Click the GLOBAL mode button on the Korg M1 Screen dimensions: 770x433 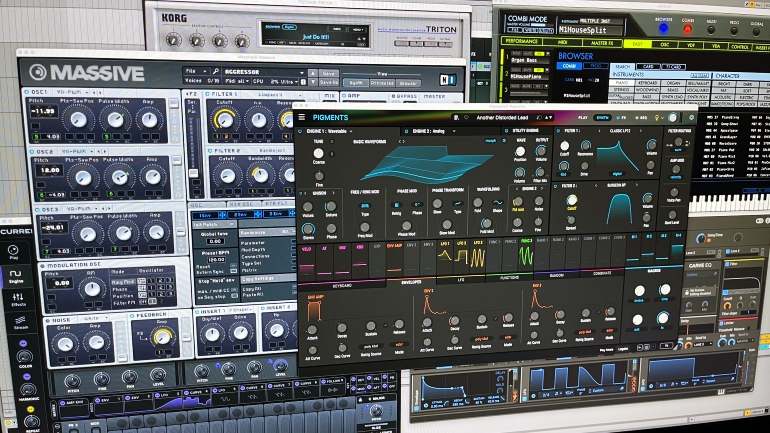(x=757, y=32)
